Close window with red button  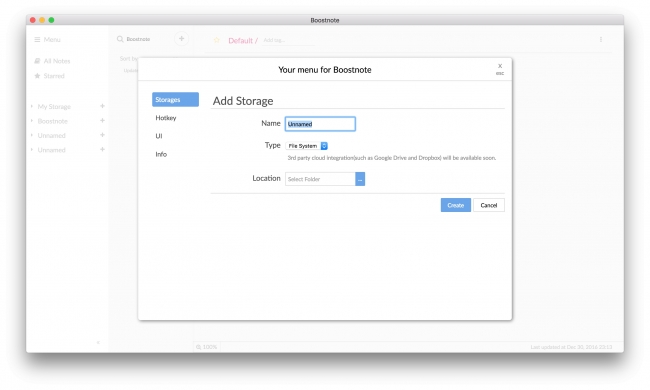point(33,20)
